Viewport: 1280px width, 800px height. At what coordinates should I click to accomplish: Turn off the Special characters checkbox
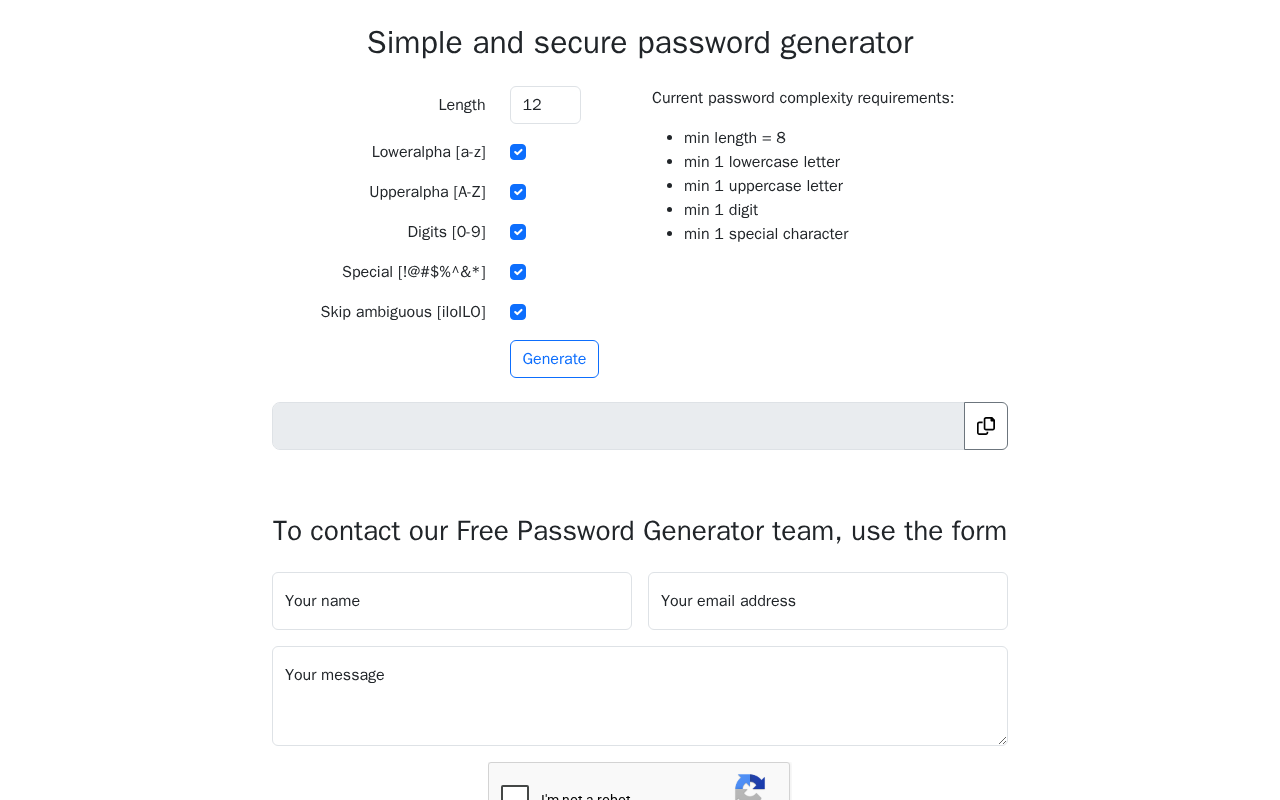(518, 272)
